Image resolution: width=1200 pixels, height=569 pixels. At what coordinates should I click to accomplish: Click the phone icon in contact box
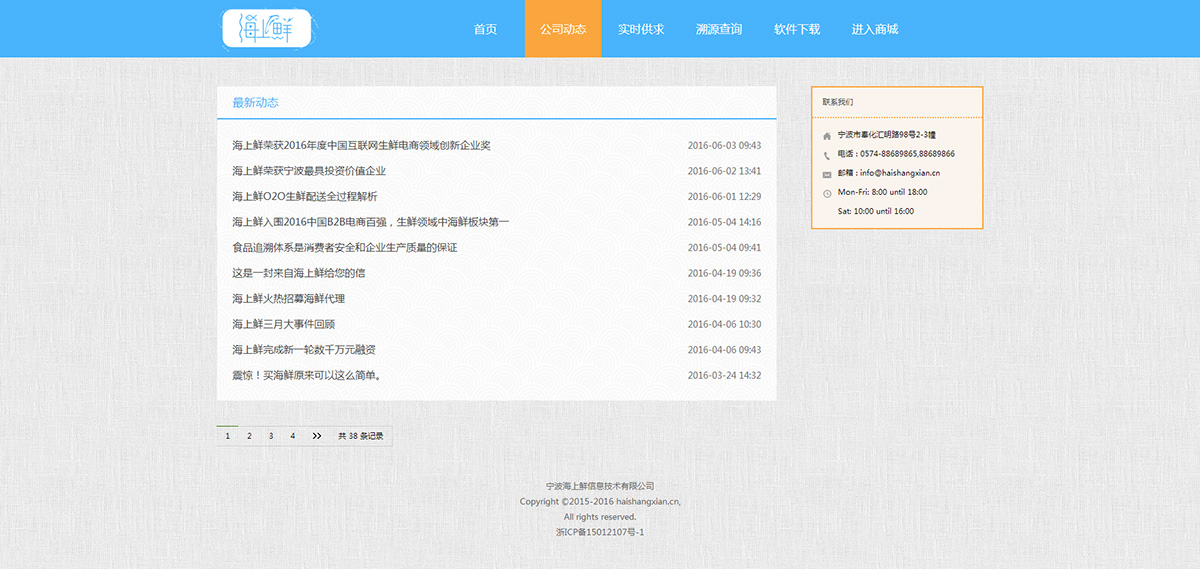pyautogui.click(x=826, y=155)
